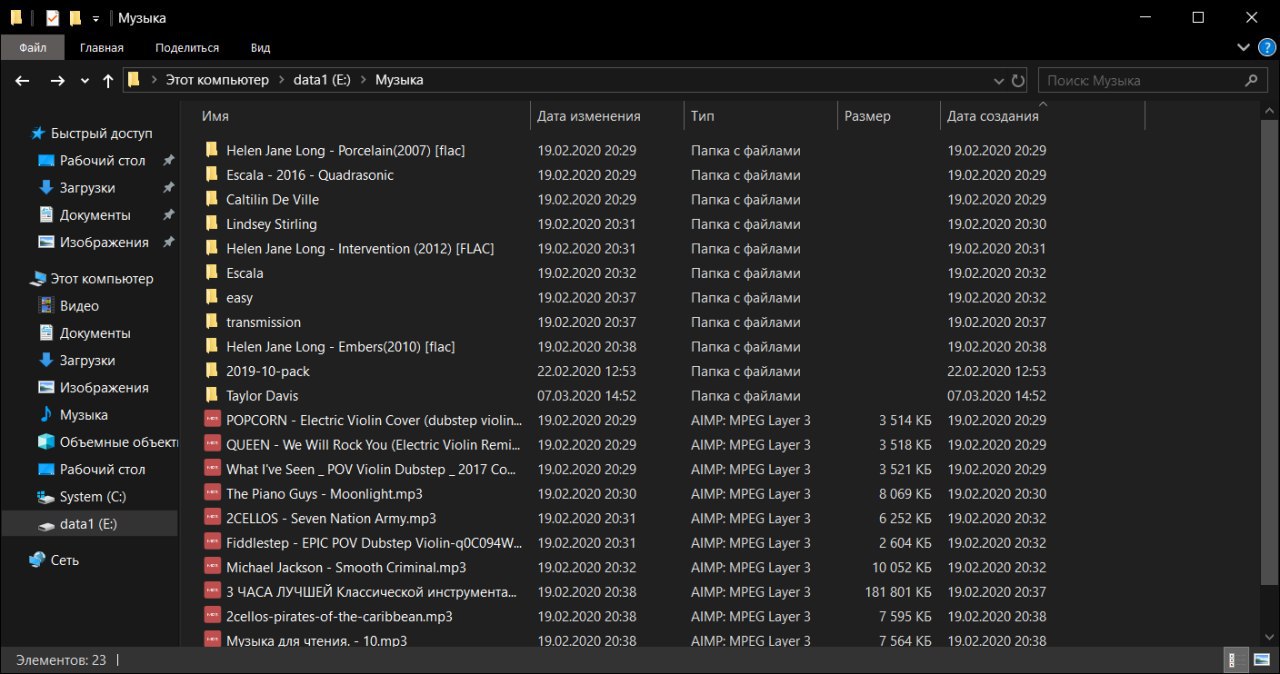
Task: Open Музыка in navigation pane
Action: pos(84,415)
